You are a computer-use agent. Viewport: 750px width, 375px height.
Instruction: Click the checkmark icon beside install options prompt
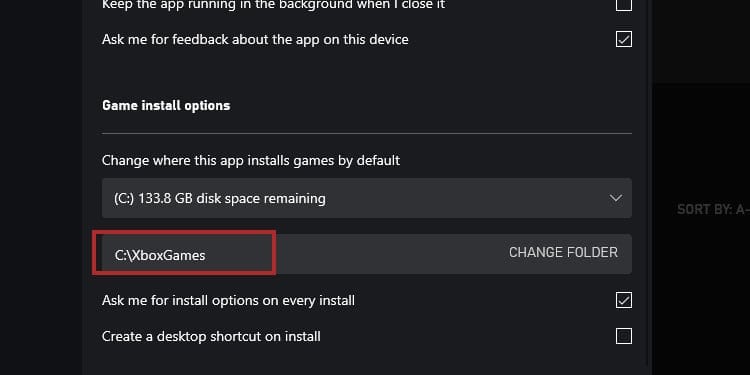(624, 300)
